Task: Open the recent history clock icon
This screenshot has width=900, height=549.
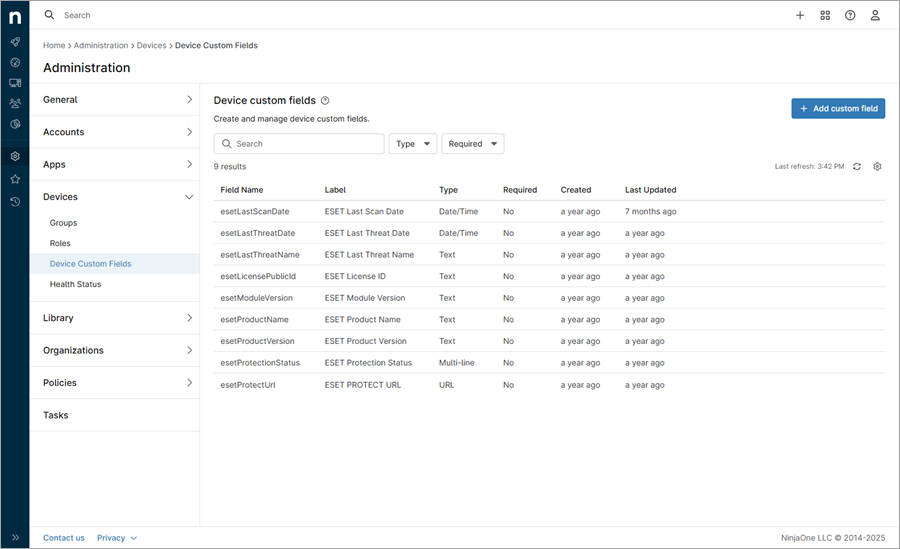Action: click(15, 201)
